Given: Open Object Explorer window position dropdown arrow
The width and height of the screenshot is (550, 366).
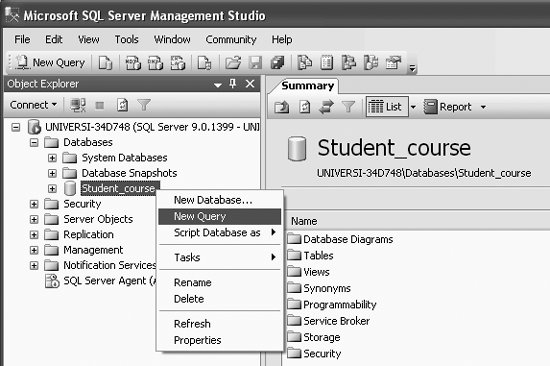Looking at the screenshot, I should (218, 85).
